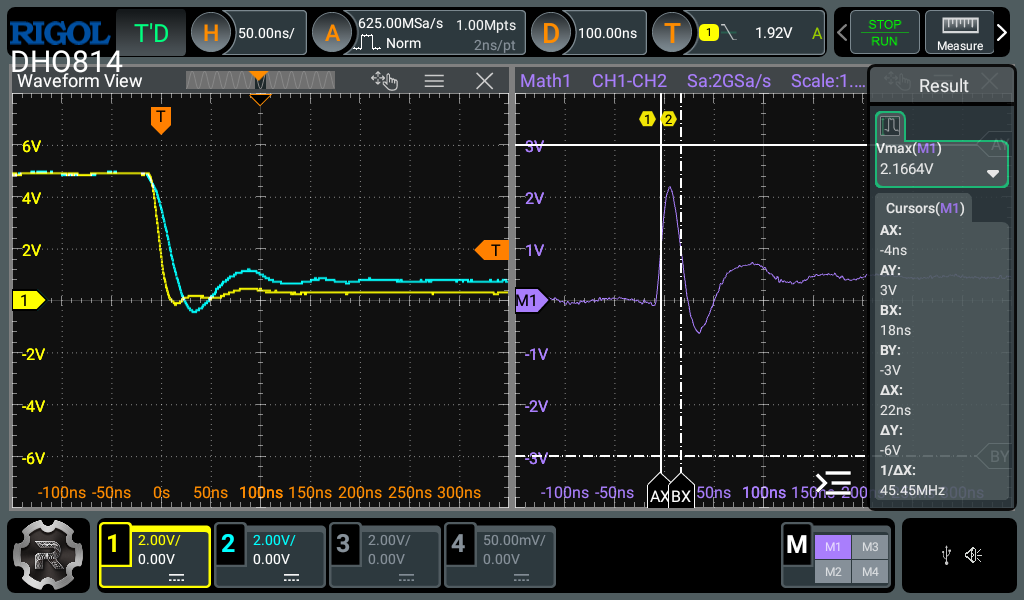
Task: Click the speaker sound icon
Action: pyautogui.click(x=975, y=555)
